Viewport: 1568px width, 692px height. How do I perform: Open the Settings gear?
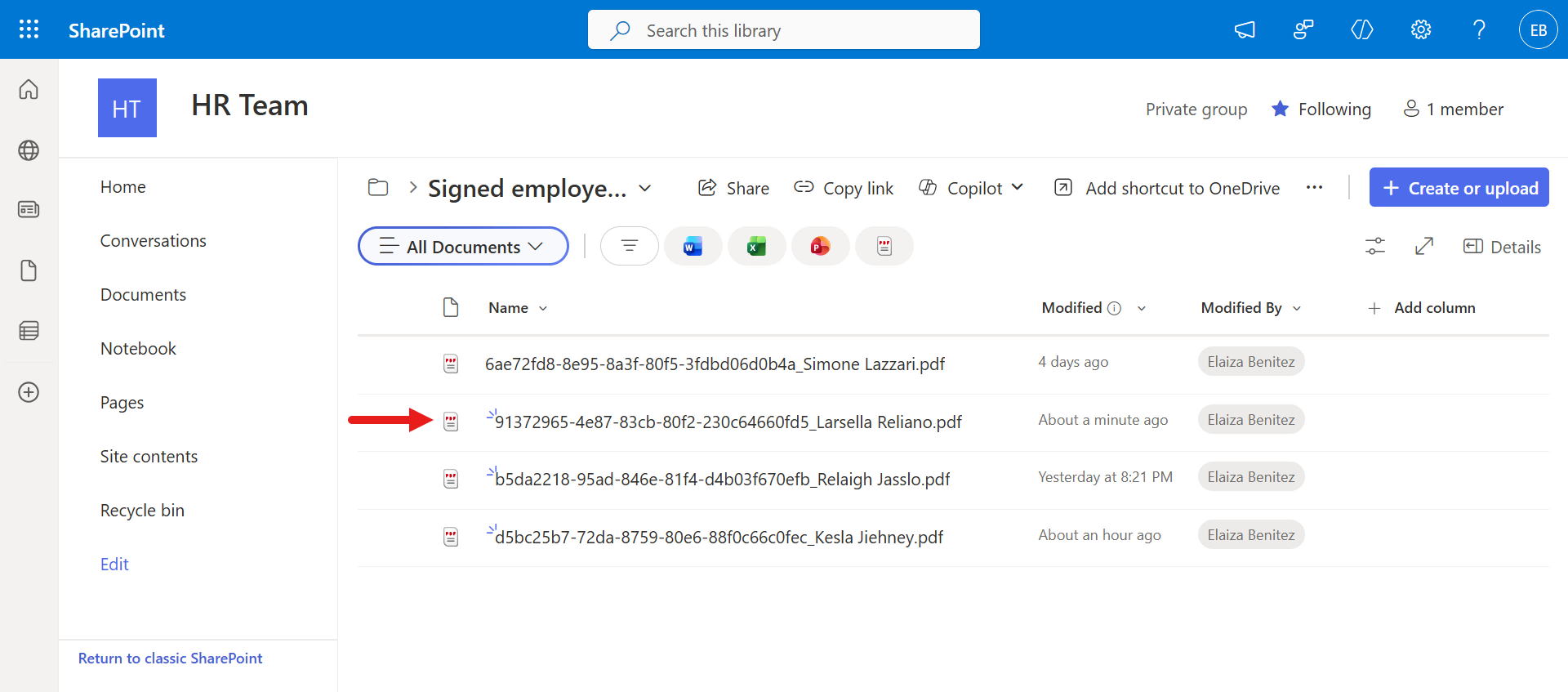coord(1421,30)
